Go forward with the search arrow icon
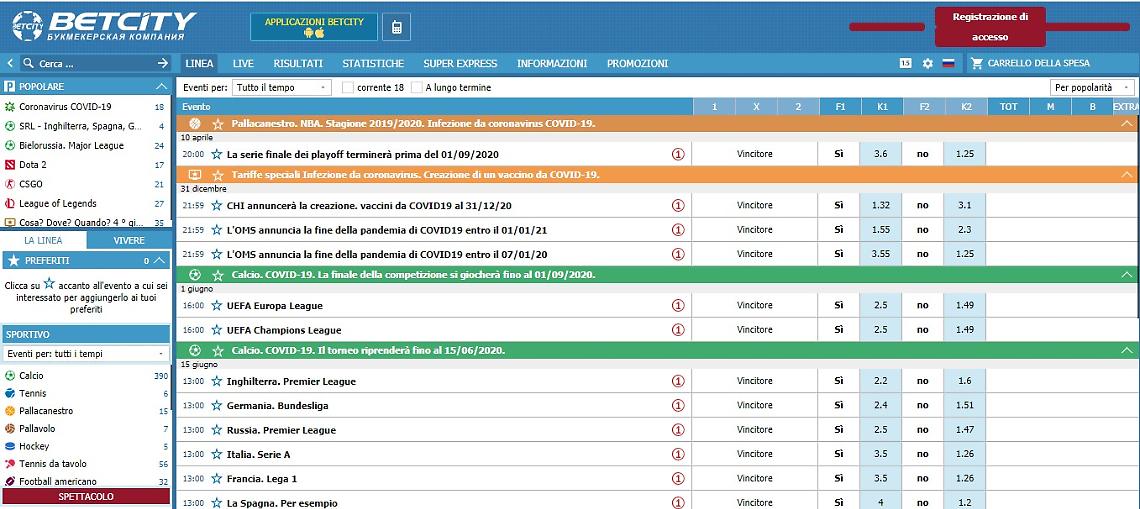This screenshot has width=1140, height=509. click(x=163, y=63)
